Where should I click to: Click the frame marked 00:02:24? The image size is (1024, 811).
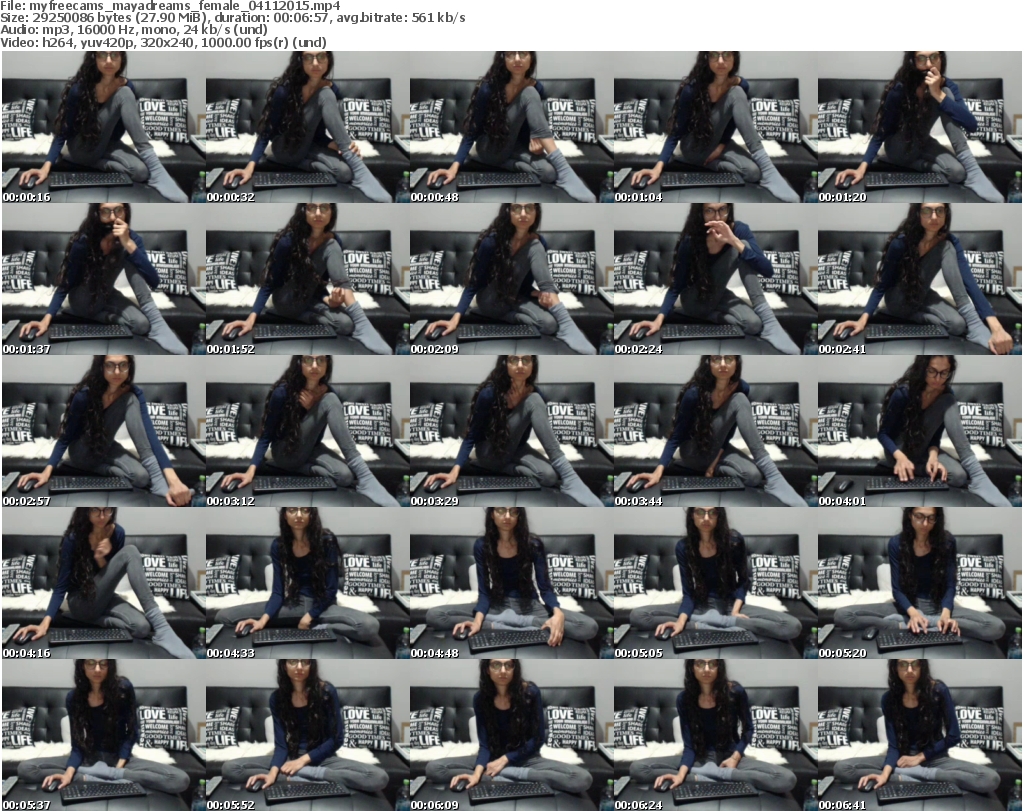click(716, 279)
